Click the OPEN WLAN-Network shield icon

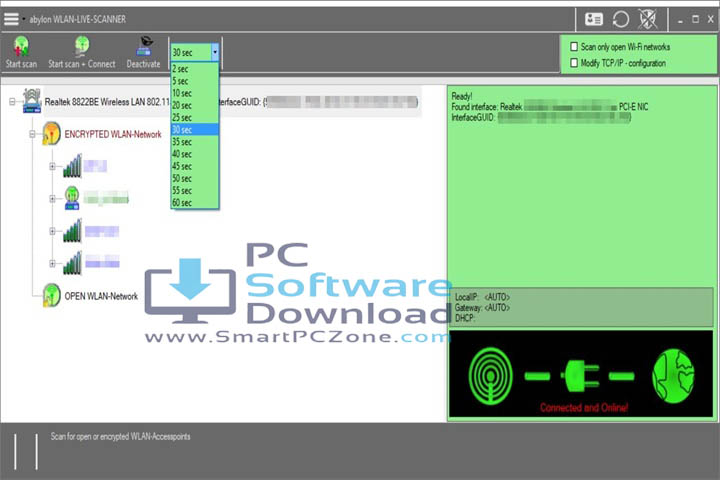(x=51, y=295)
